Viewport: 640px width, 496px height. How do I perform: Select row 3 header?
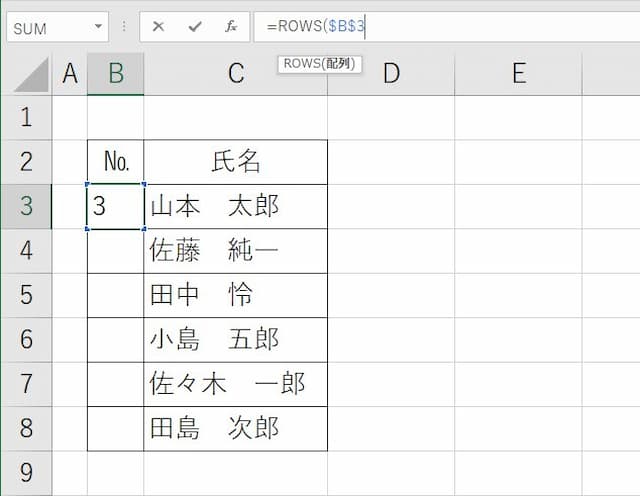tap(26, 206)
